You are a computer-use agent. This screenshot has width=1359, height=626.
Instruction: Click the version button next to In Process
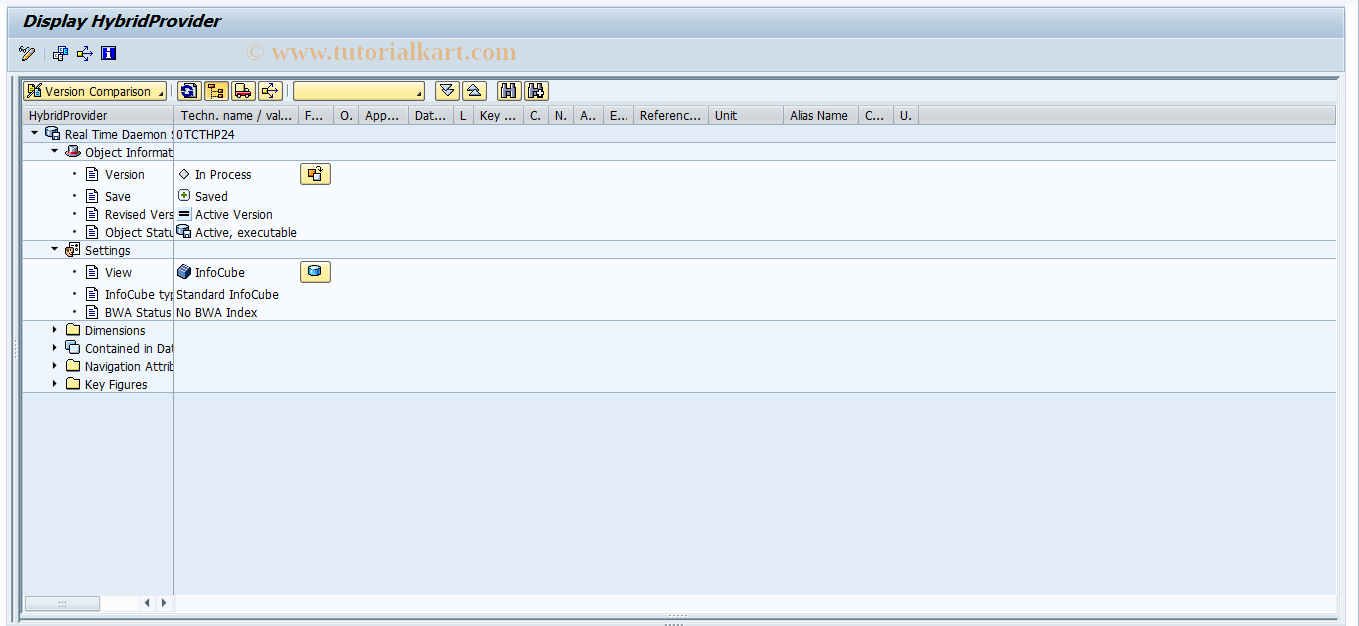tap(315, 174)
